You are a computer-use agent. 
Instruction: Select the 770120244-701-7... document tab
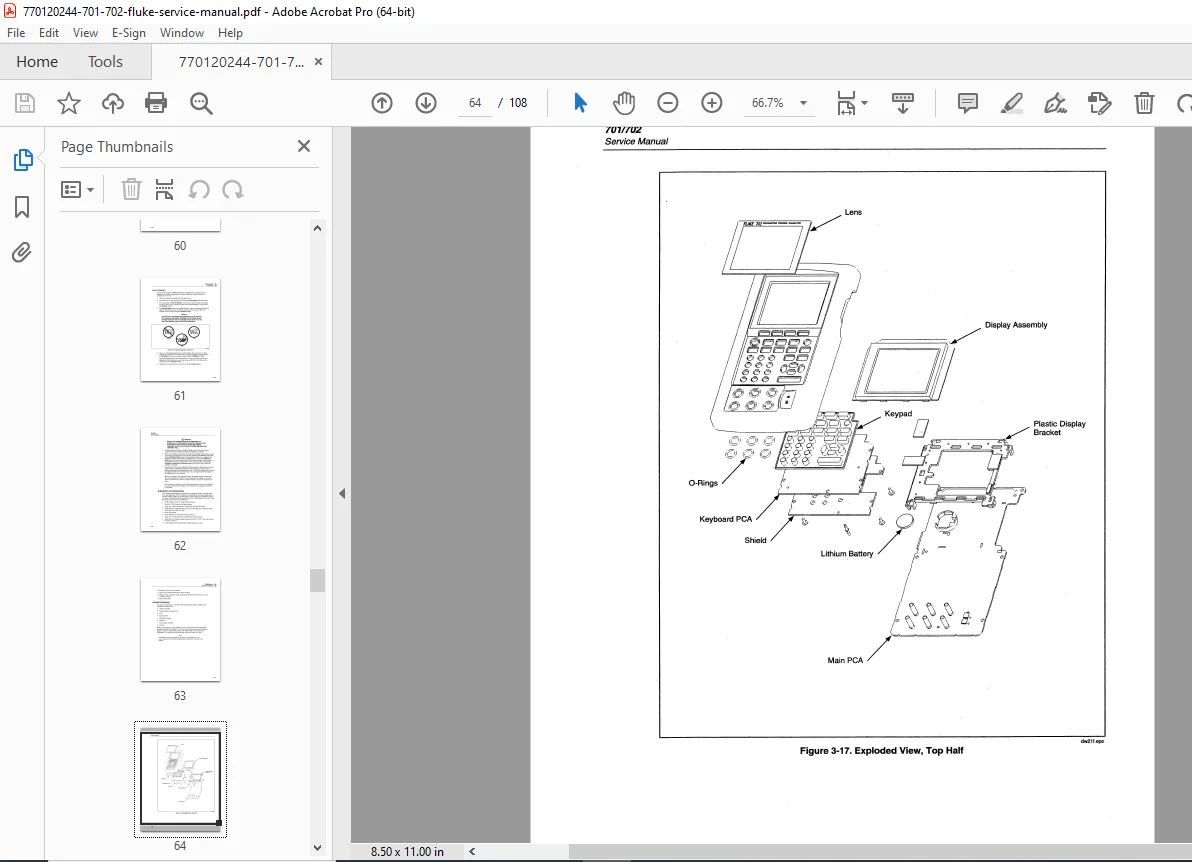241,62
